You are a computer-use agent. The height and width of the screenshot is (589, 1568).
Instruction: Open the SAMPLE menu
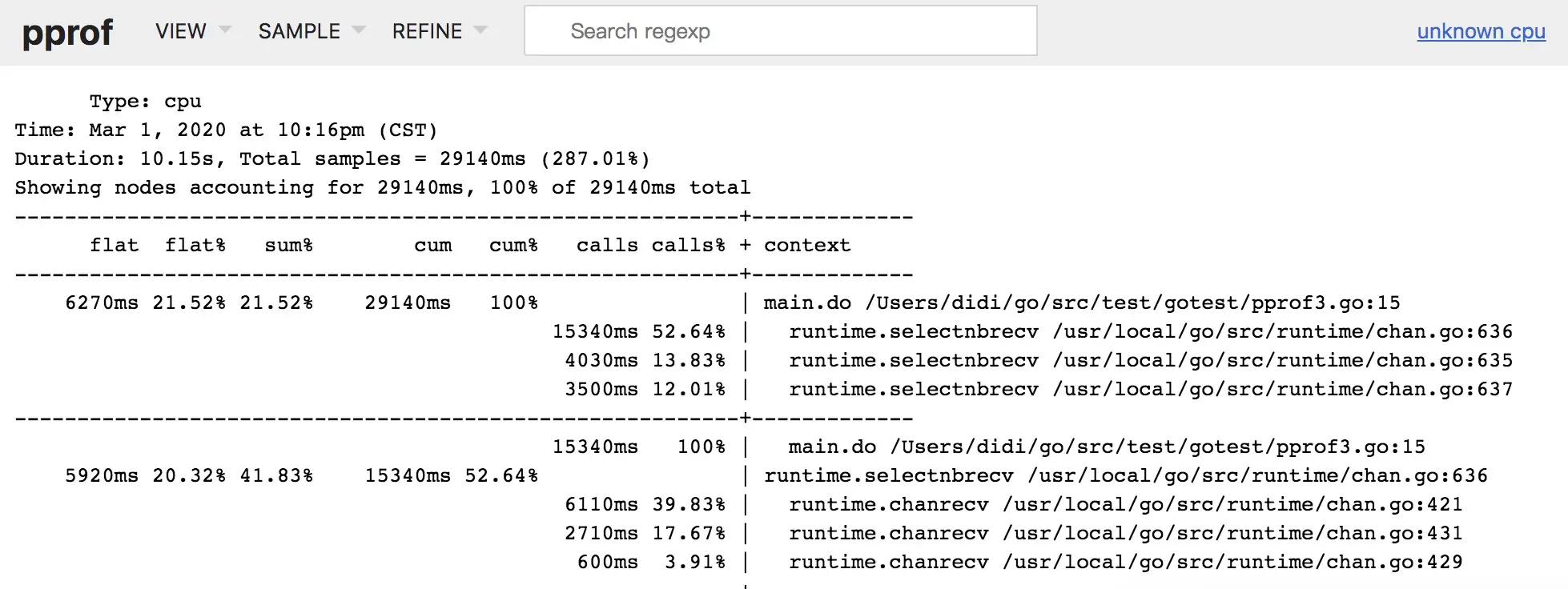click(x=299, y=31)
